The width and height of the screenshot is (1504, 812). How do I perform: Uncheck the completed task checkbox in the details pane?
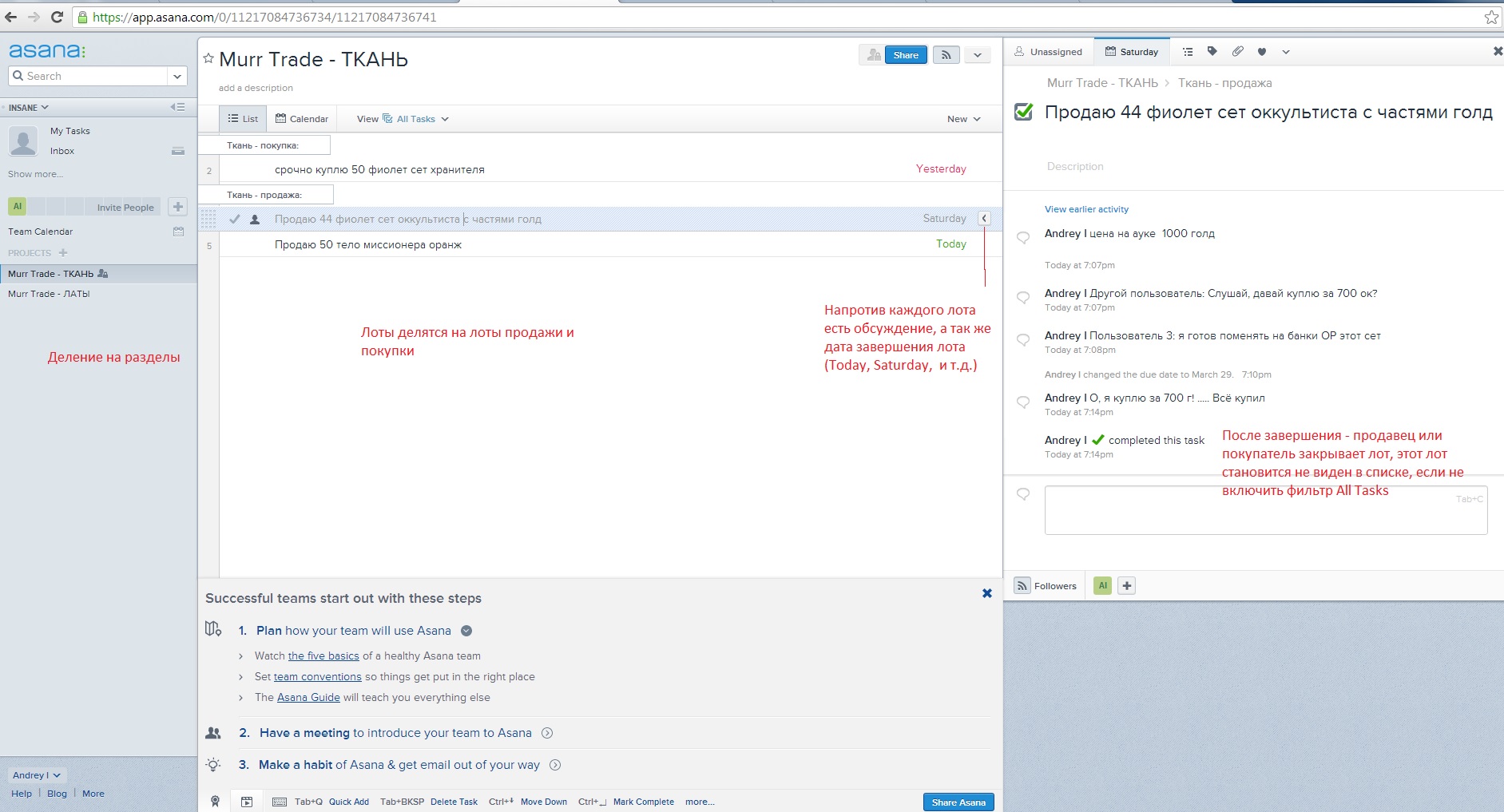pyautogui.click(x=1023, y=112)
